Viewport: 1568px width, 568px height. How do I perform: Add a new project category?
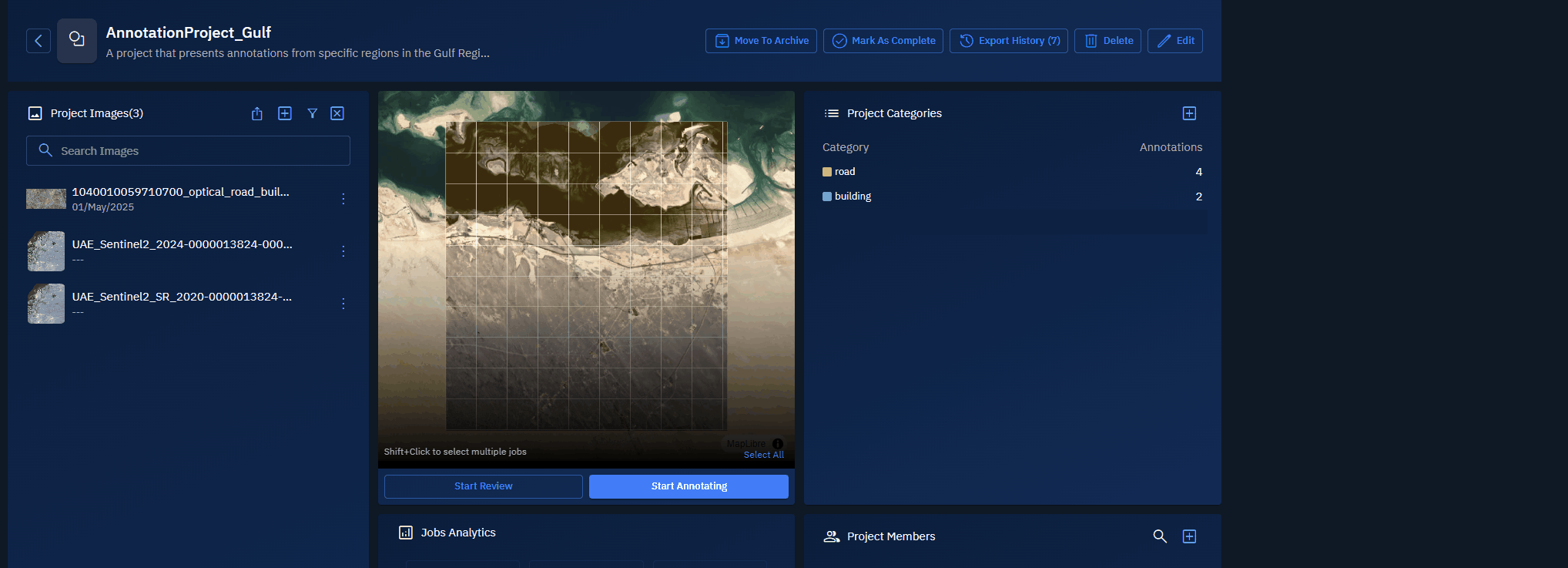(x=1189, y=113)
